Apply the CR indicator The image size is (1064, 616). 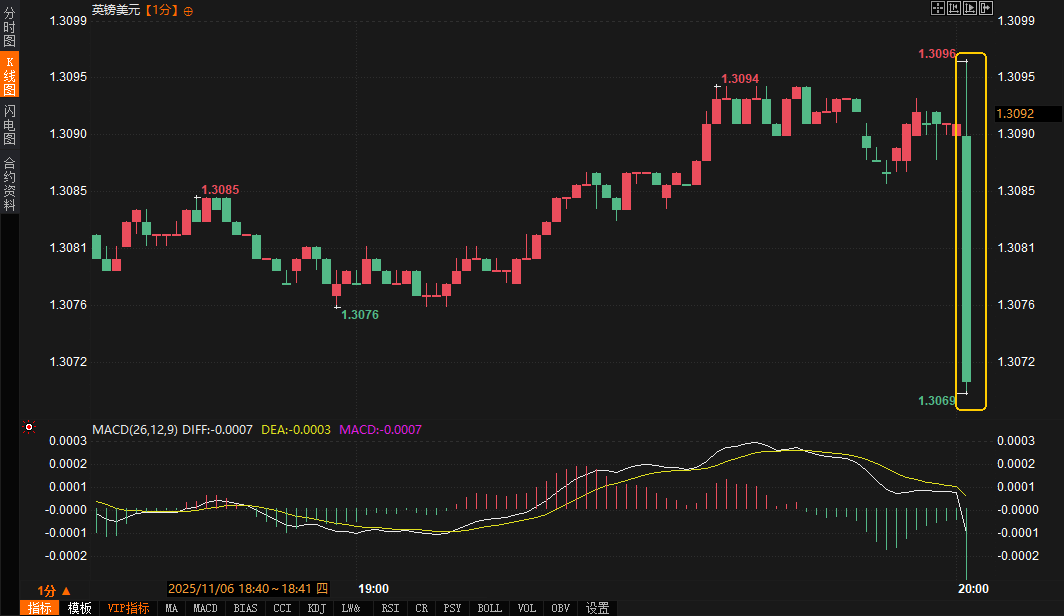click(x=421, y=608)
